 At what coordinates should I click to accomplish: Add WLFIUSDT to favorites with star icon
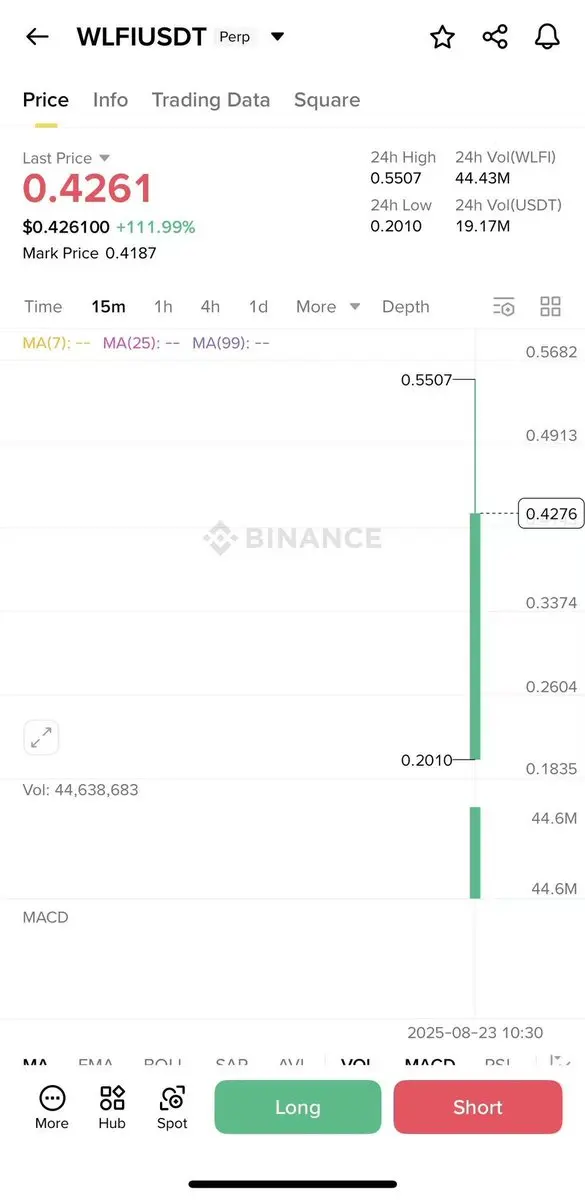[442, 37]
